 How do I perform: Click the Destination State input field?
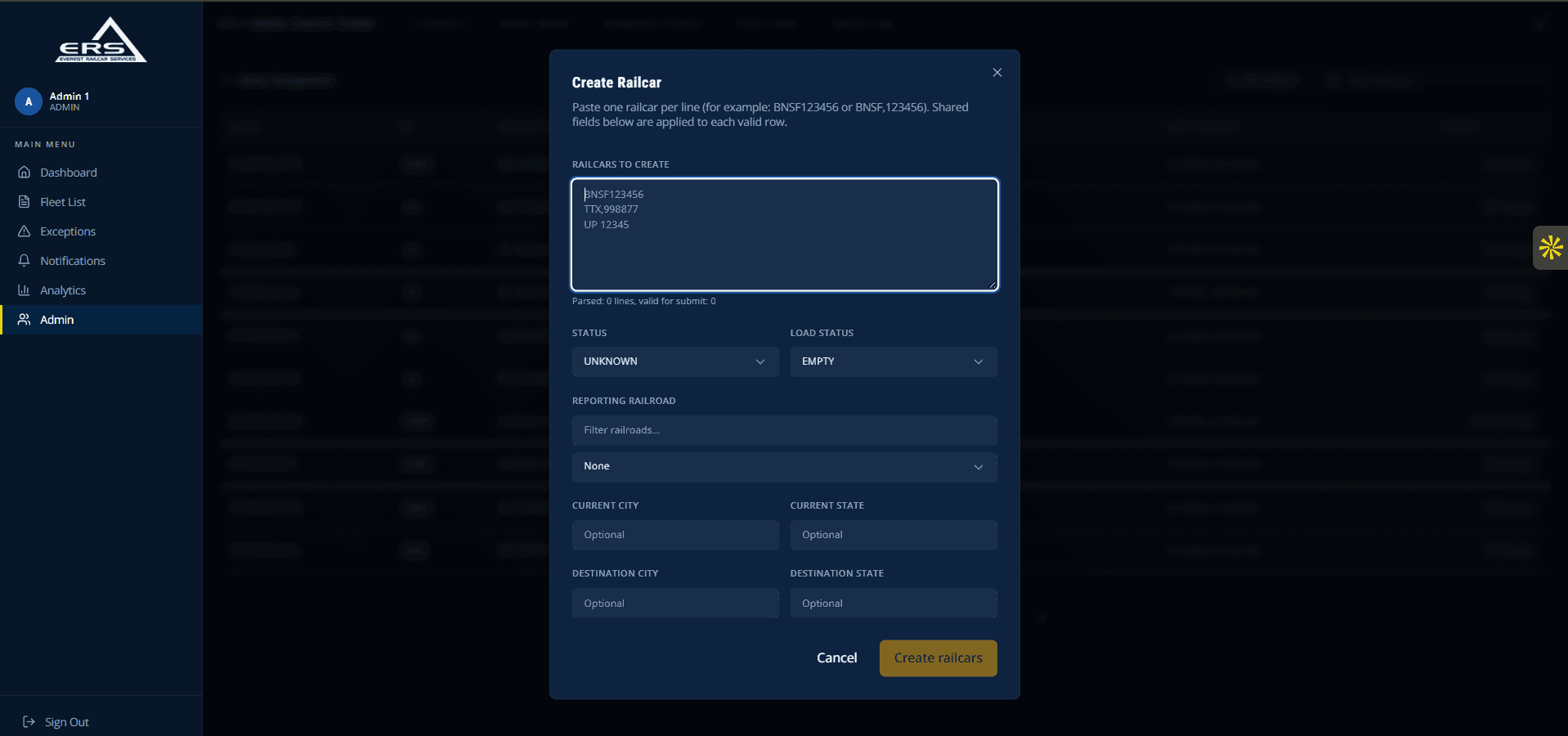click(894, 604)
